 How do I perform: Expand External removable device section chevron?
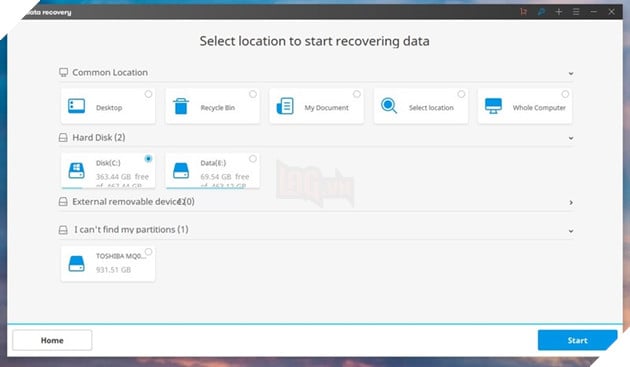click(x=571, y=202)
